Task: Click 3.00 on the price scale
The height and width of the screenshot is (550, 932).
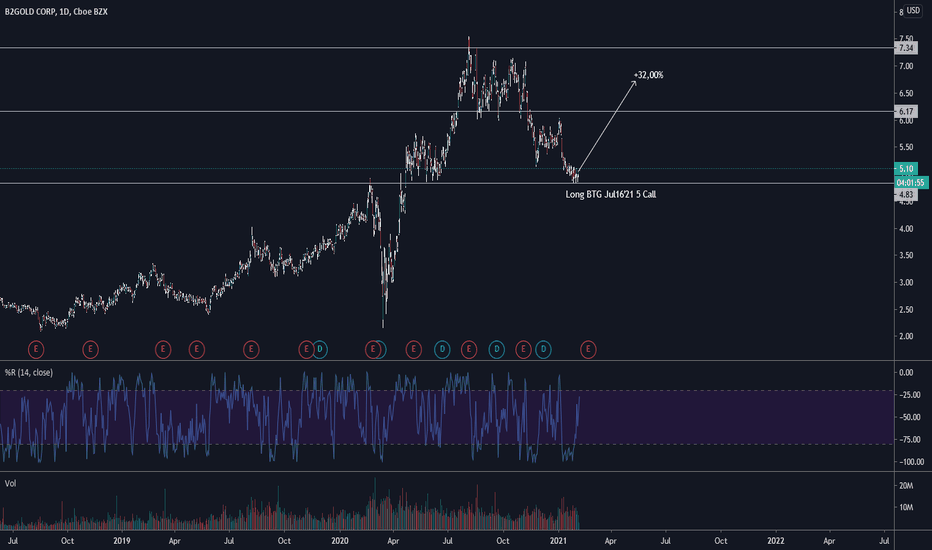Action: (x=906, y=282)
